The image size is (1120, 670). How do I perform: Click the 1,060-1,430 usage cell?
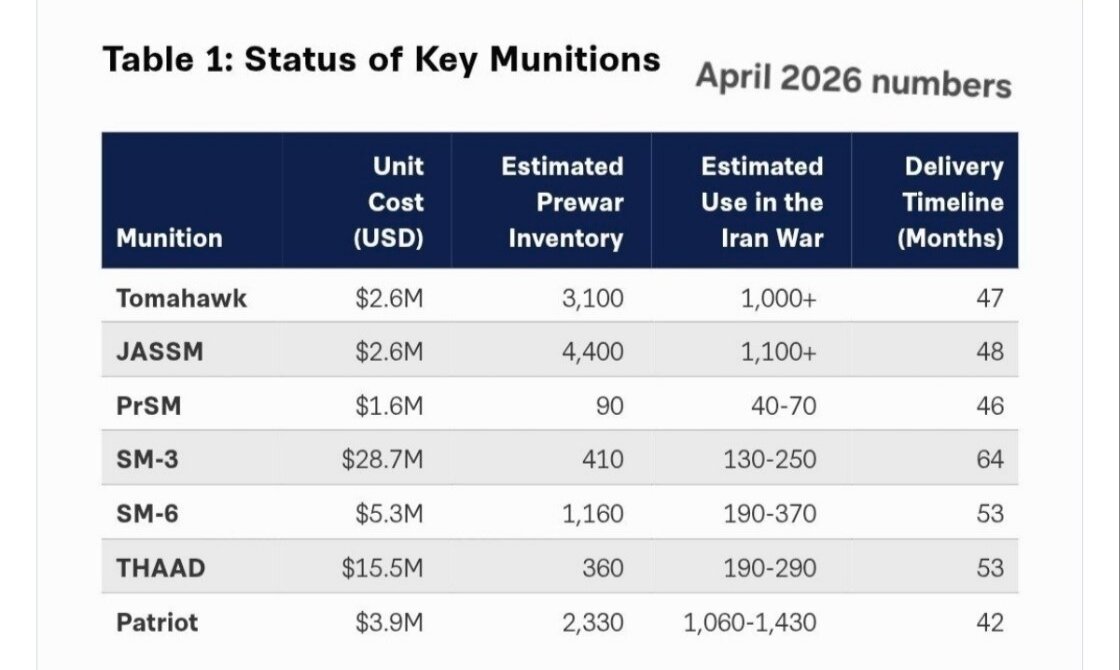pos(750,622)
